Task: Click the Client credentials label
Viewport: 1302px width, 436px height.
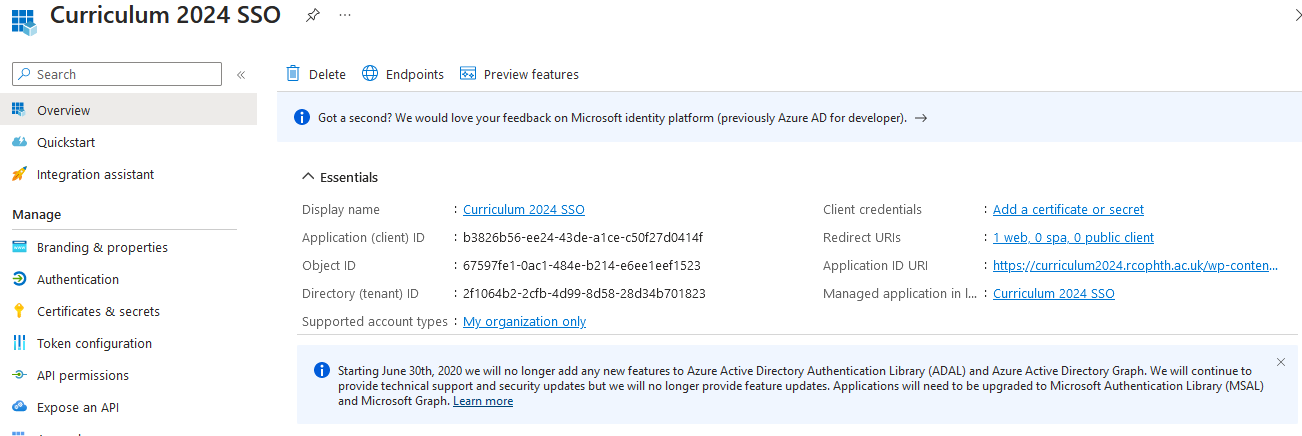Action: pos(872,209)
